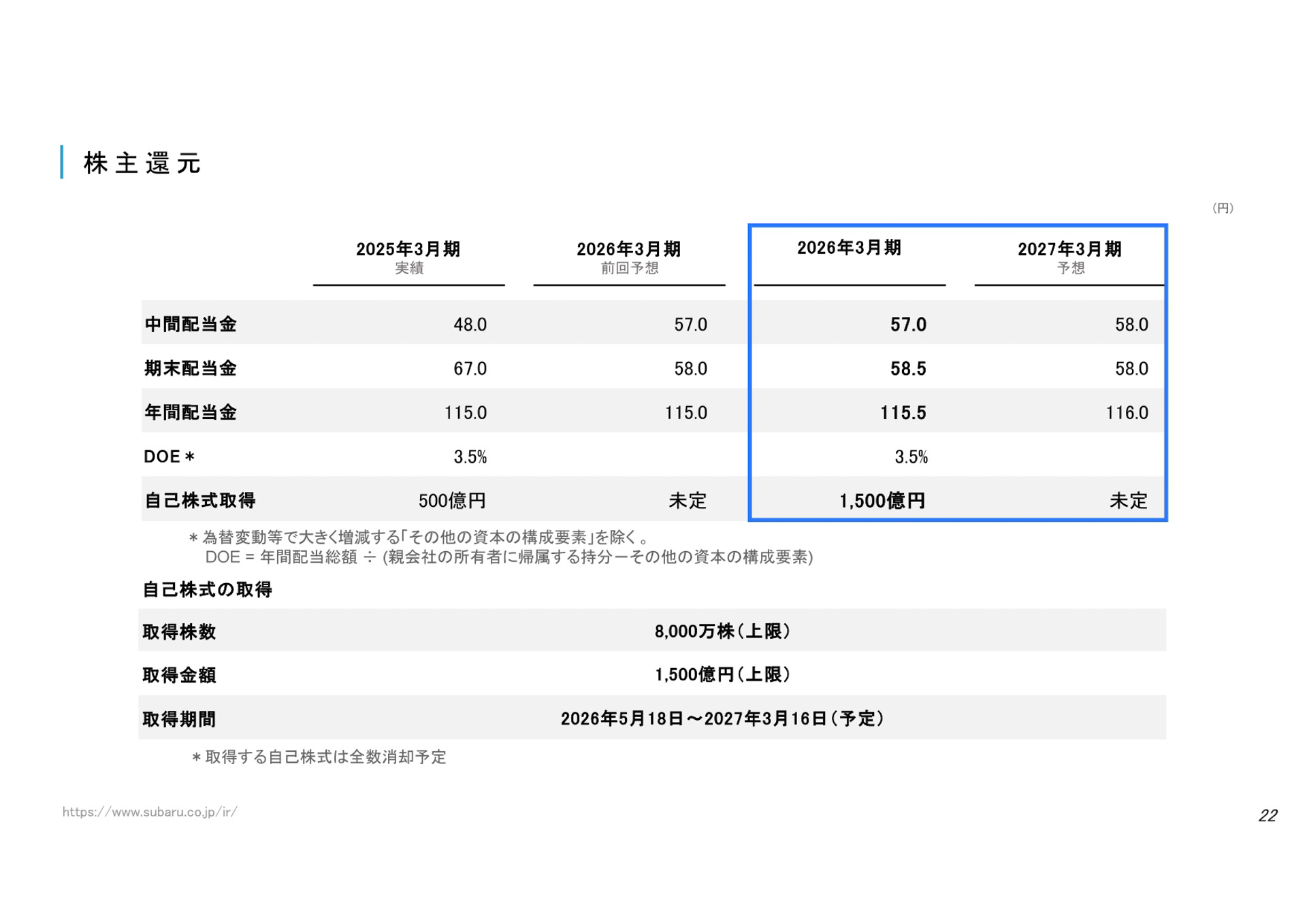This screenshot has height=924, width=1307.
Task: Select the 取得期間 row label
Action: pyautogui.click(x=179, y=719)
